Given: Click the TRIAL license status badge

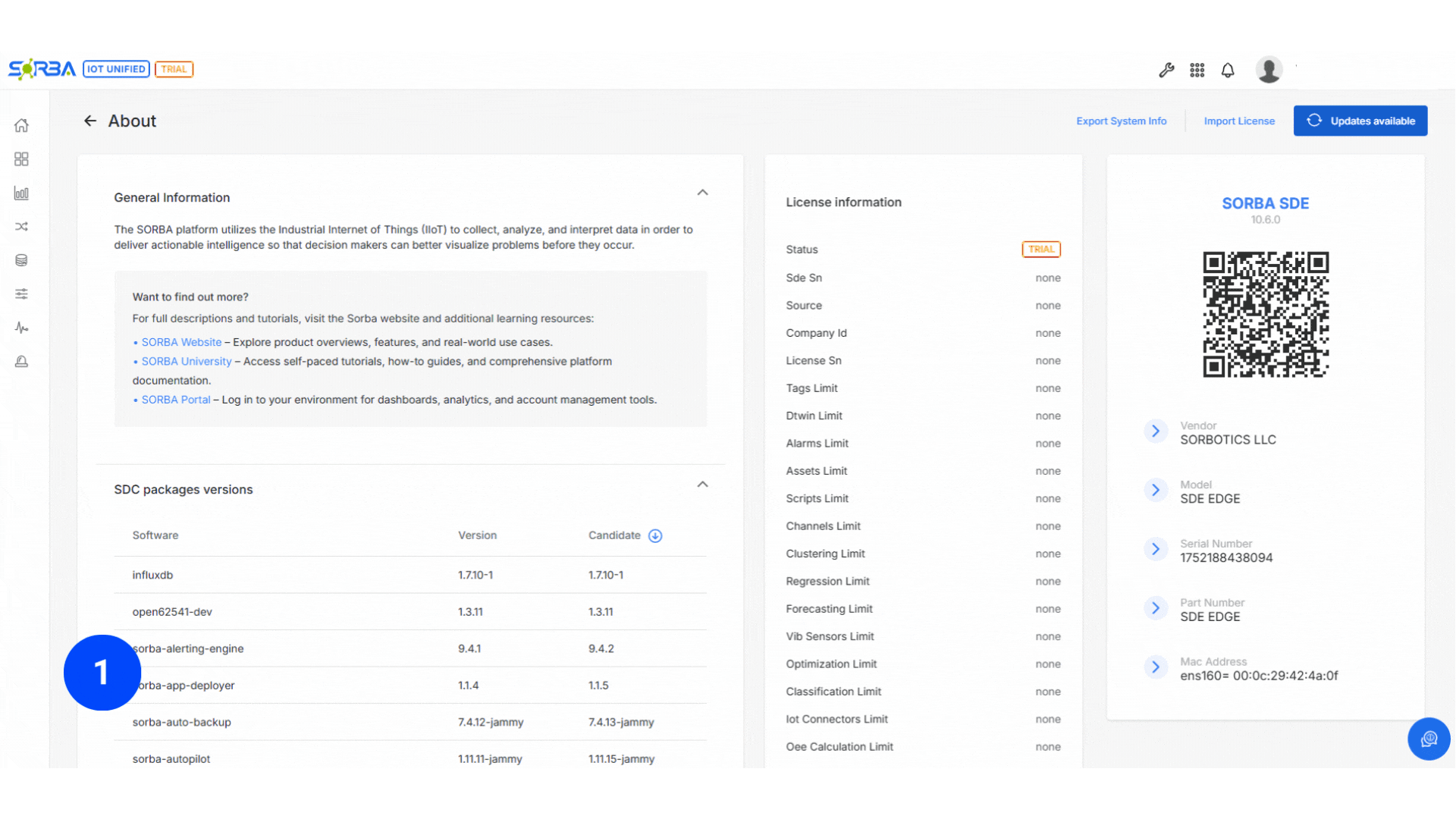Looking at the screenshot, I should click(x=1041, y=249).
